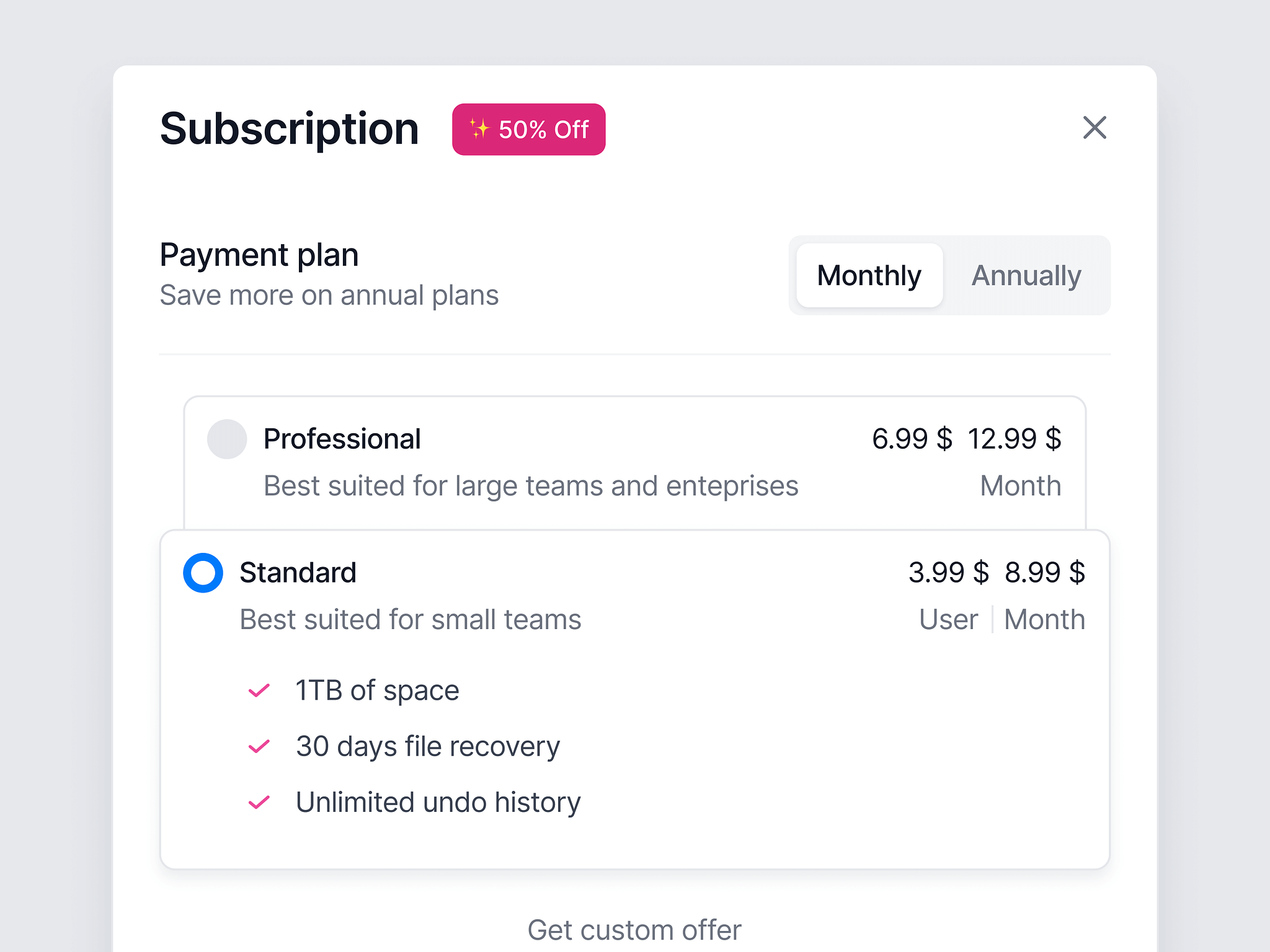Click the 12.99 $ original Professional price
Viewport: 1270px width, 952px height.
click(x=1015, y=439)
